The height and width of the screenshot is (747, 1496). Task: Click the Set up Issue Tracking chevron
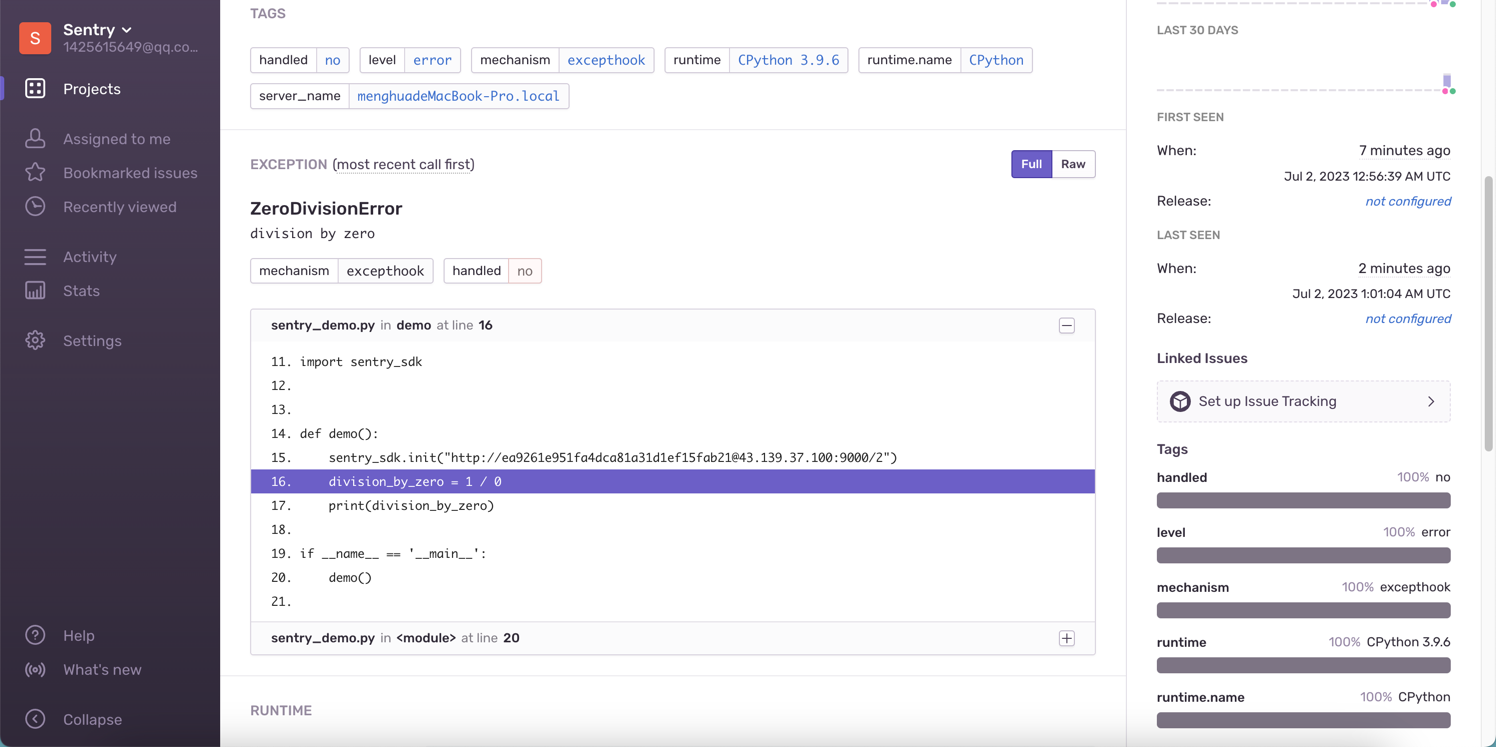[x=1431, y=401]
